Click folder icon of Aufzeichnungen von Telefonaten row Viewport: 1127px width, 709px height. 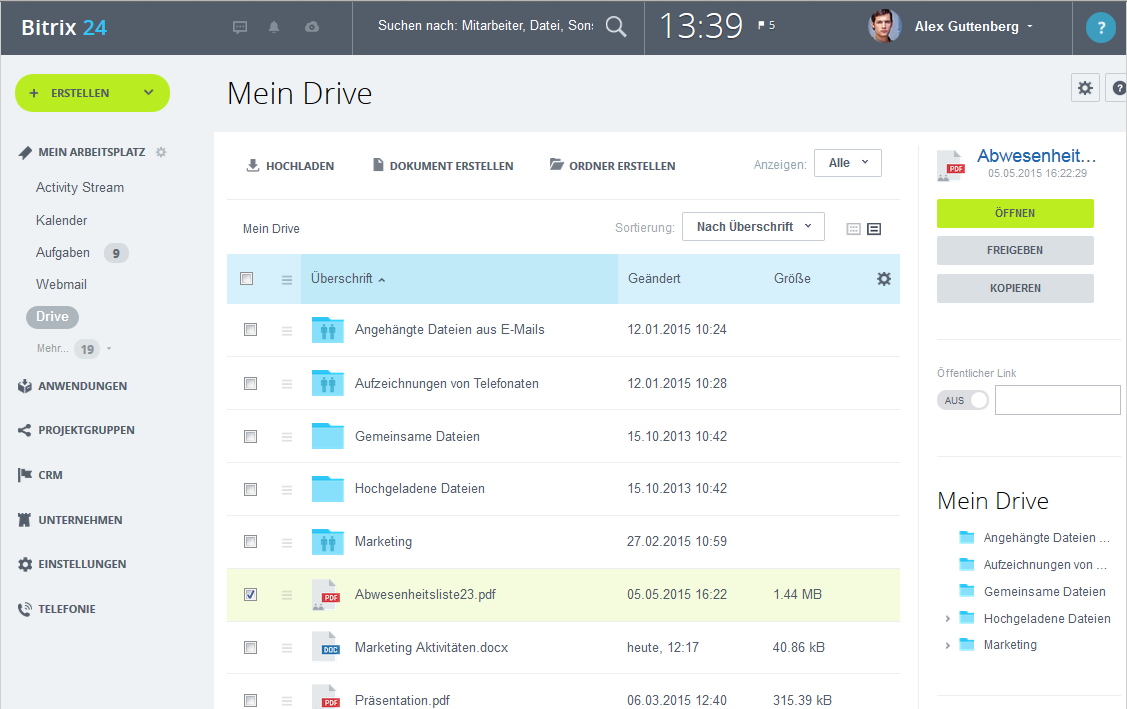pyautogui.click(x=328, y=383)
